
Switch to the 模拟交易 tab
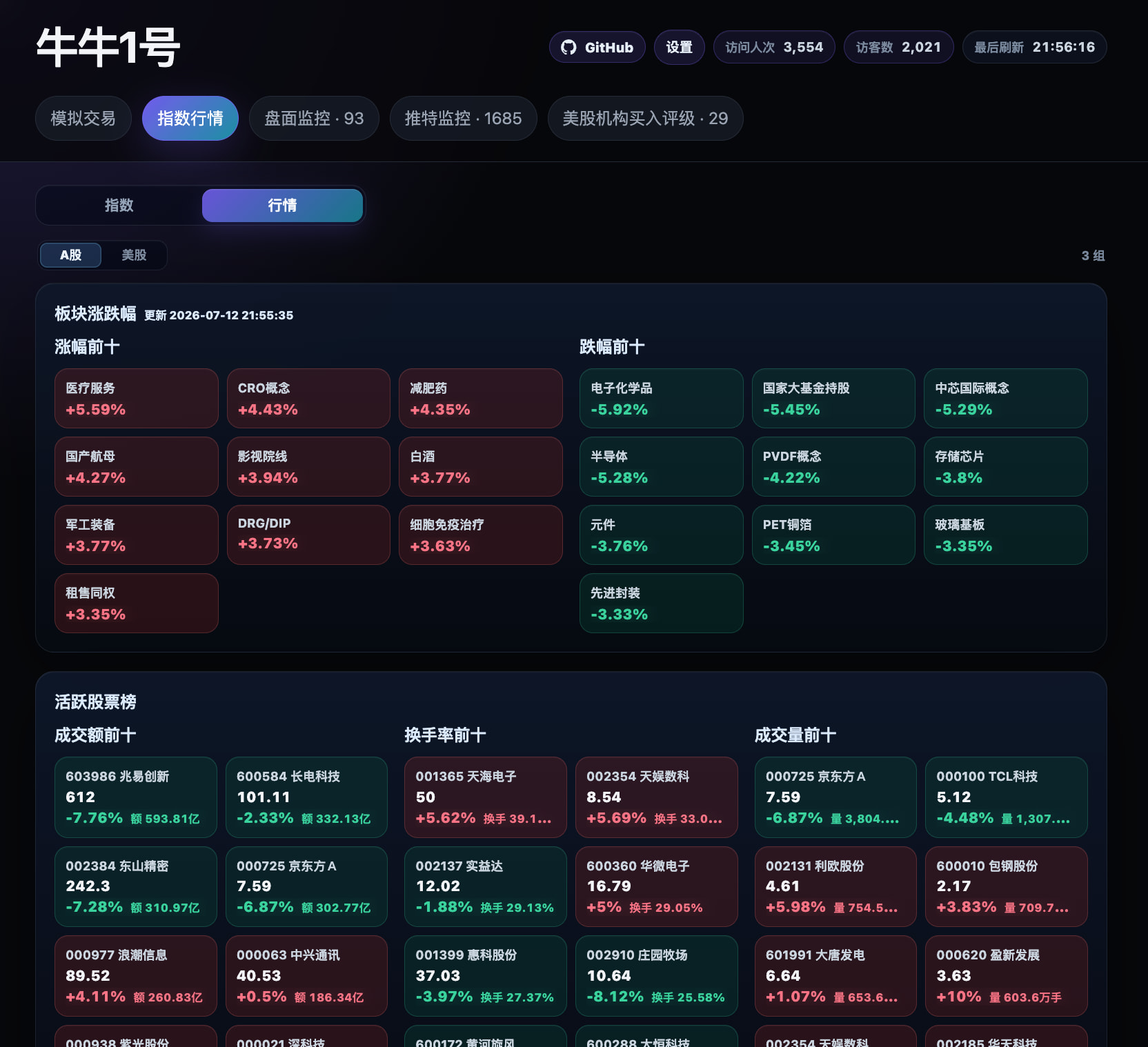pos(83,119)
